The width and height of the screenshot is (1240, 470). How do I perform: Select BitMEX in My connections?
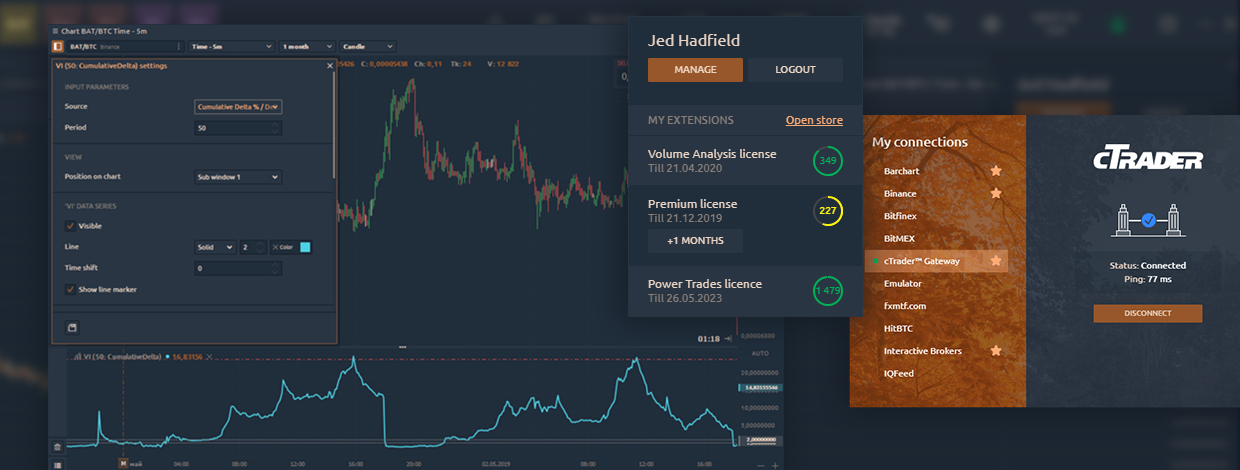tap(899, 238)
